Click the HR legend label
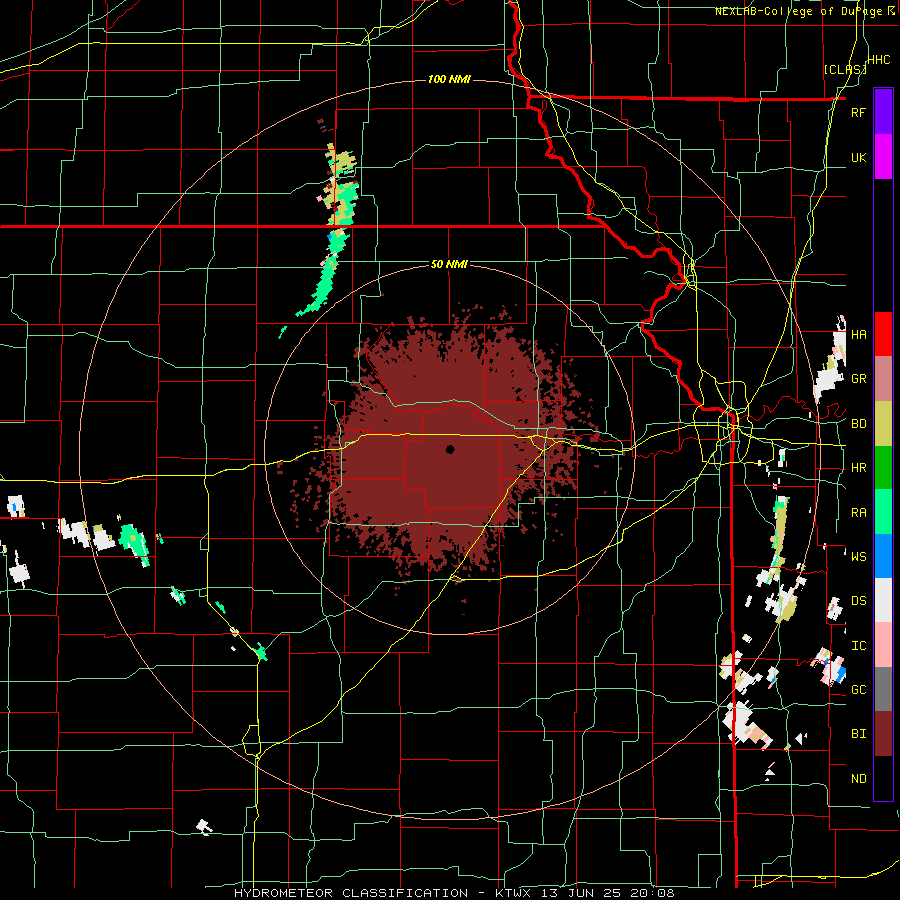This screenshot has width=900, height=900. [858, 468]
